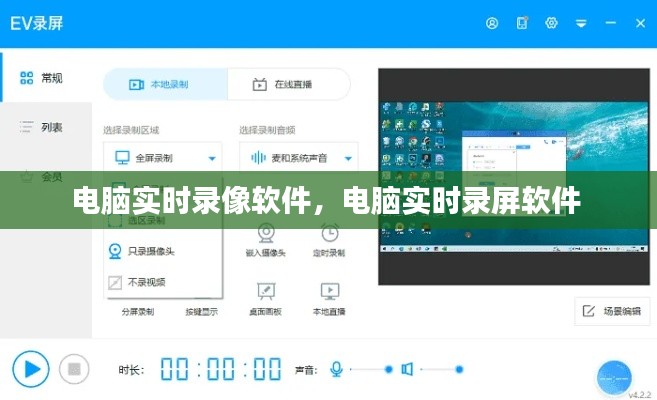657x400 pixels.
Task: Select the 本地录制 tab
Action: coord(165,85)
